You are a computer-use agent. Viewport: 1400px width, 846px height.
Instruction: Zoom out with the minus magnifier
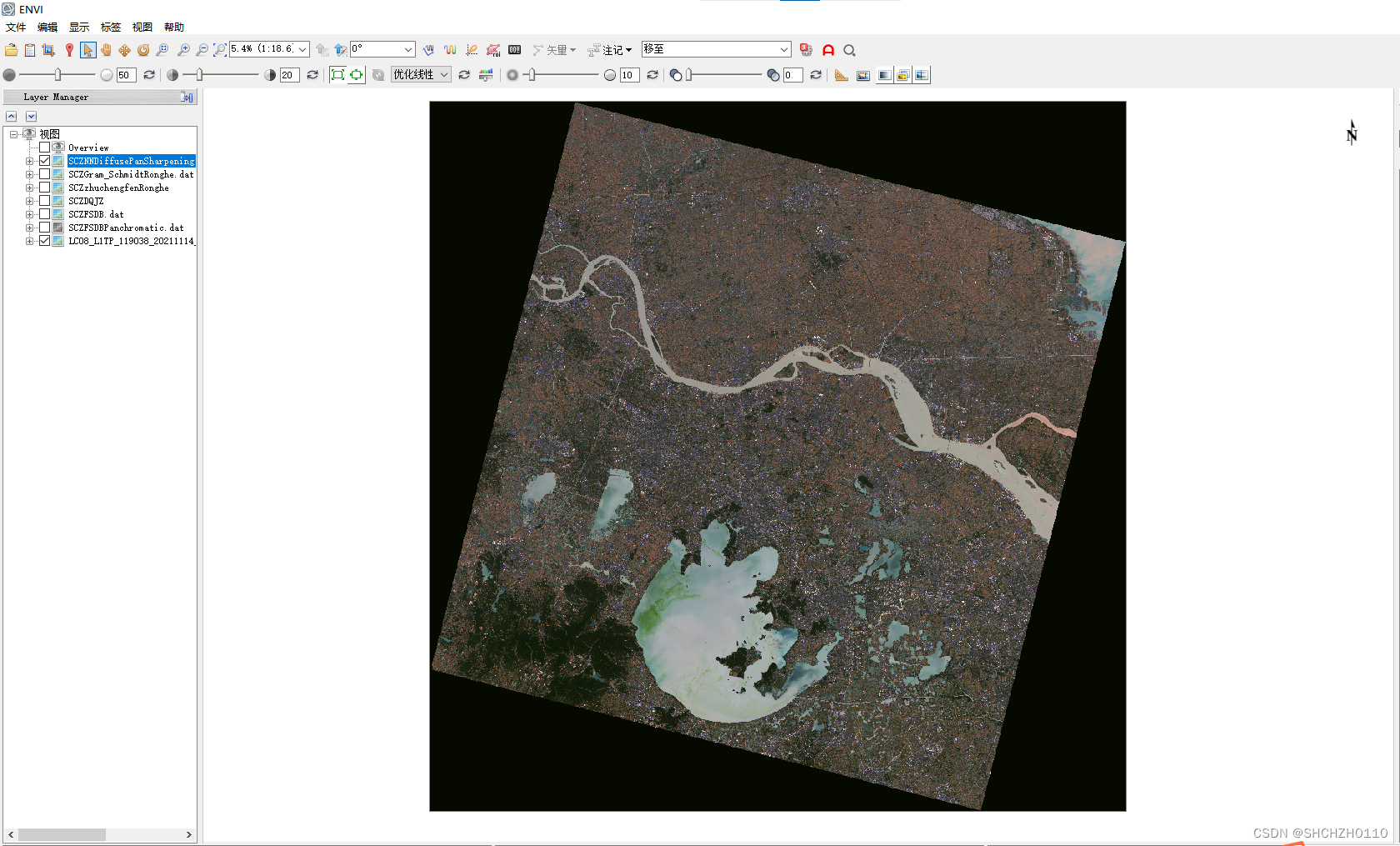202,50
